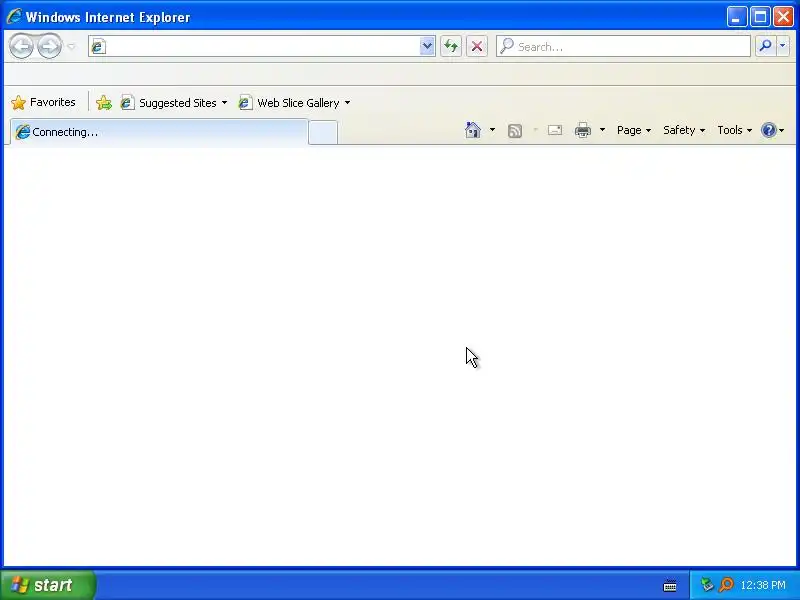
Task: Click inside the address bar field
Action: (x=262, y=46)
